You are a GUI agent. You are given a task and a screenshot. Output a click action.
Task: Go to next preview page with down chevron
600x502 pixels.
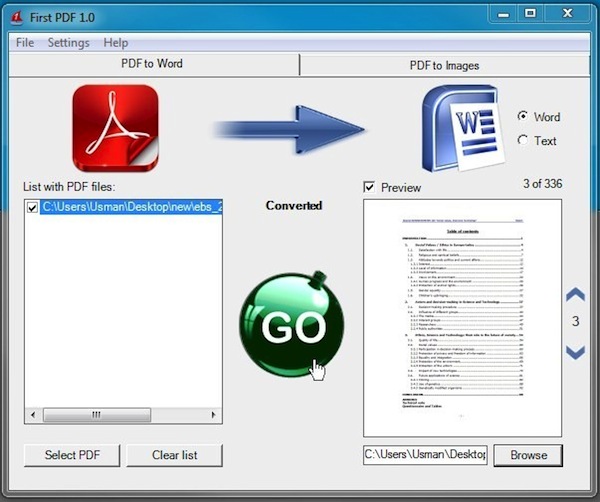[x=576, y=352]
